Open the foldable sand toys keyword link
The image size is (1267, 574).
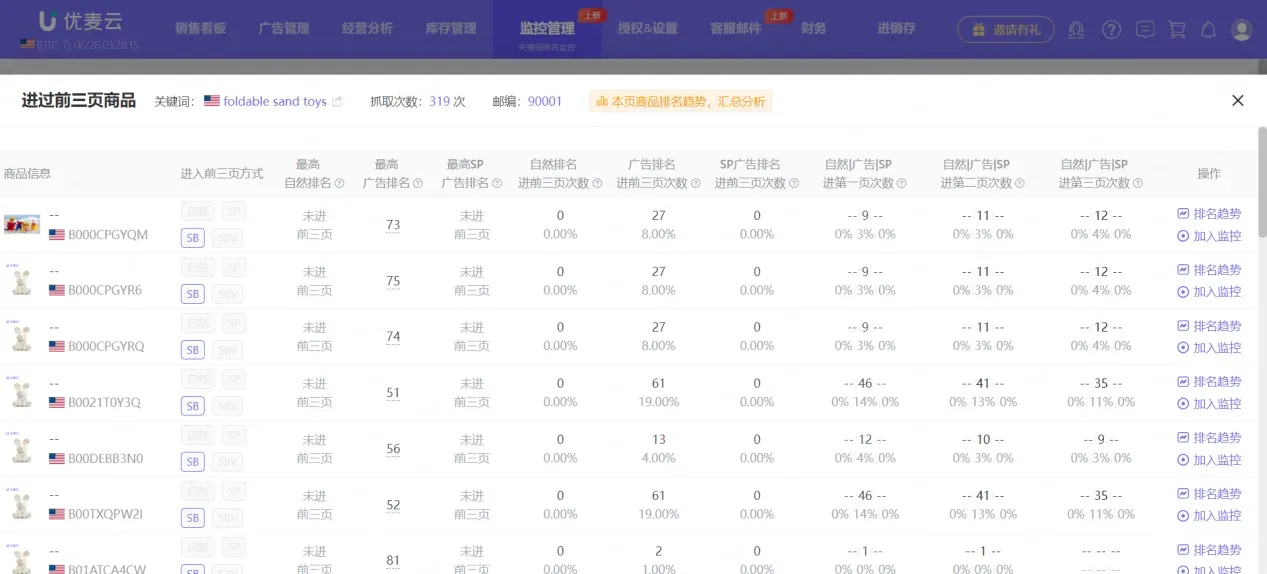tap(274, 101)
